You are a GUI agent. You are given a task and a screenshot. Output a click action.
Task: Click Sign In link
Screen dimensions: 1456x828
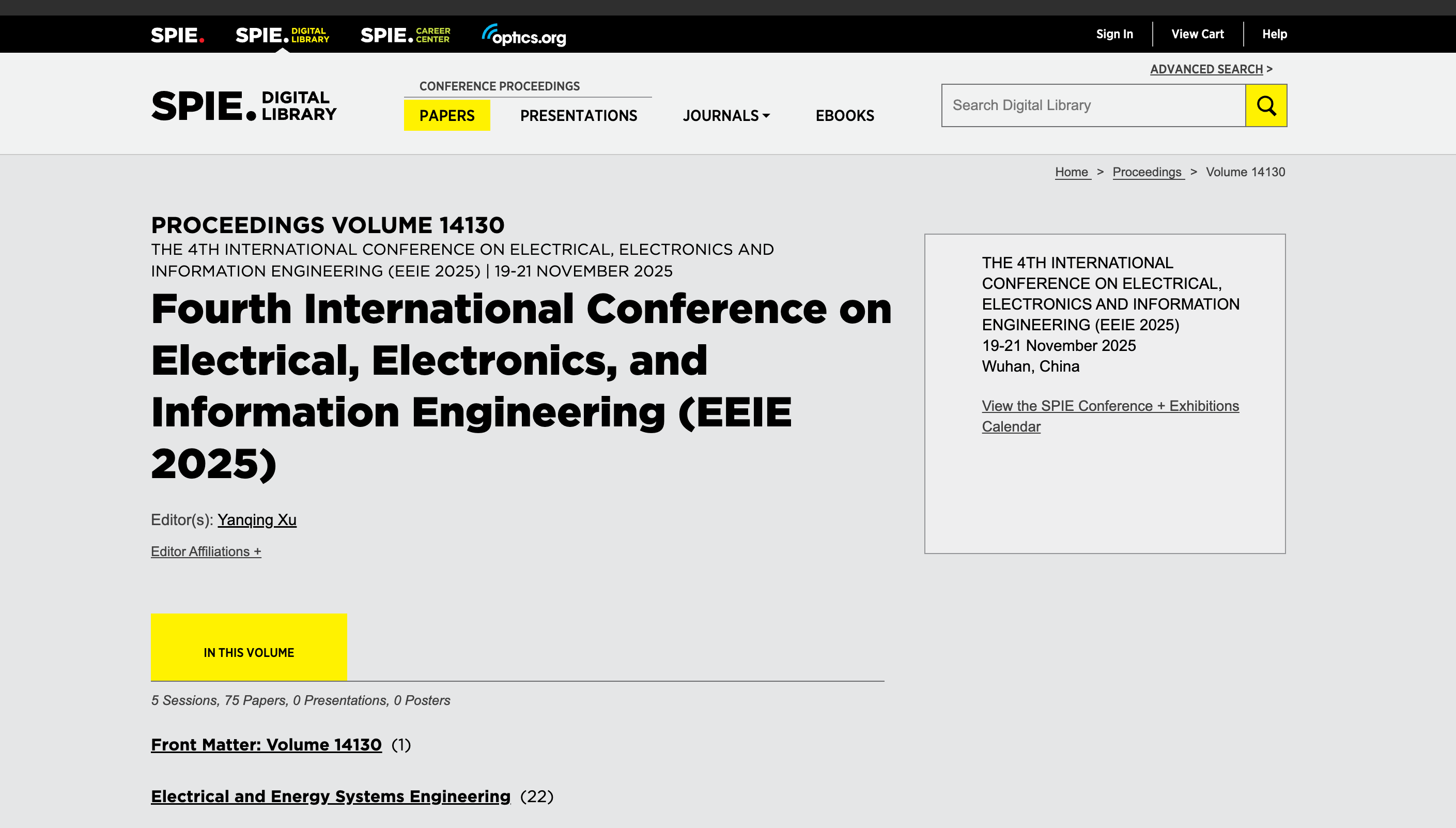(1114, 34)
